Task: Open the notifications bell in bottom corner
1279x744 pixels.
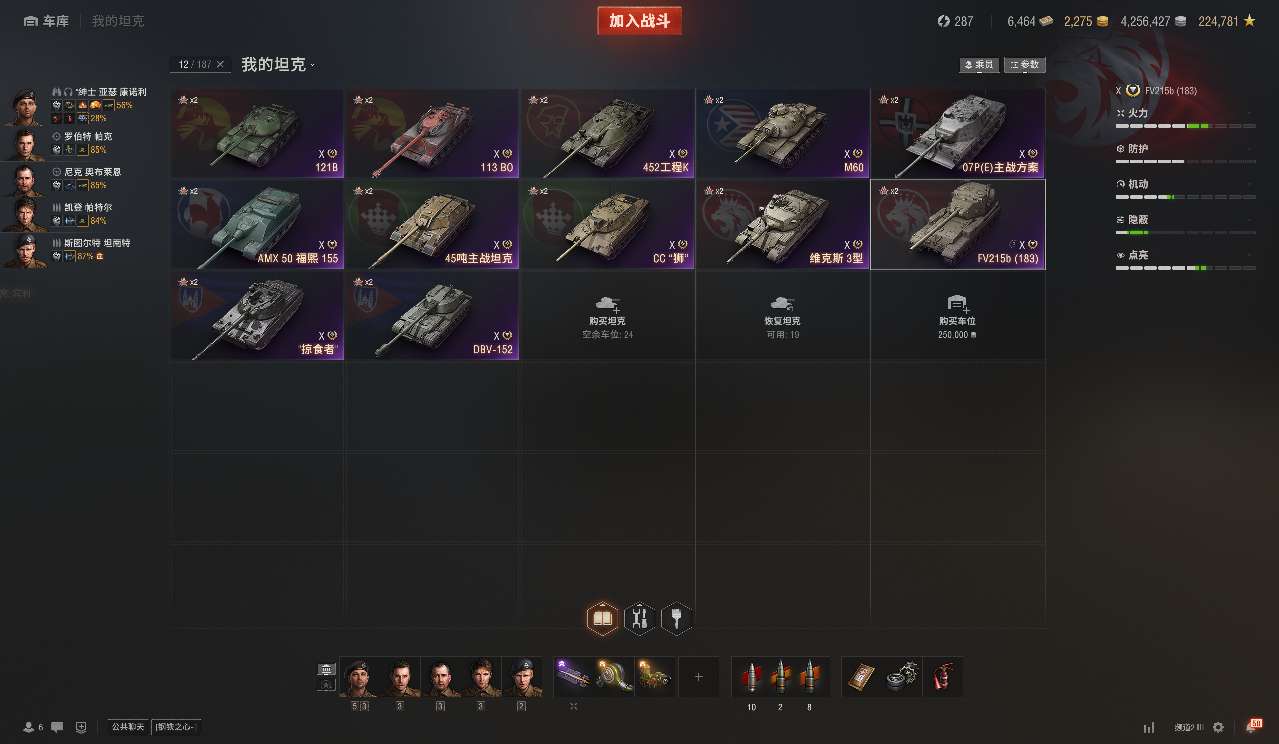Action: pyautogui.click(x=1253, y=726)
